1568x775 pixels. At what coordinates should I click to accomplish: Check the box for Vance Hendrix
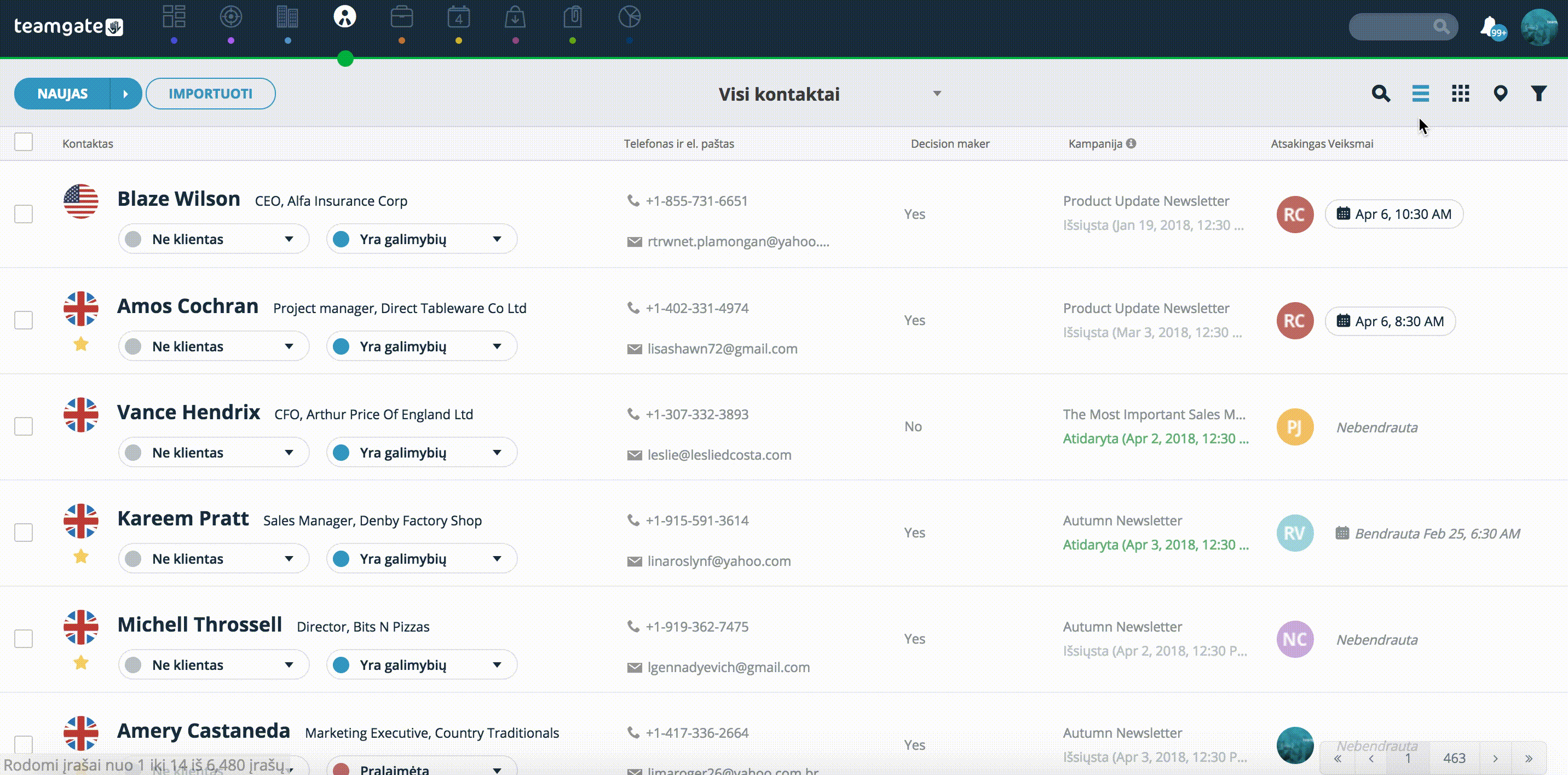coord(24,426)
